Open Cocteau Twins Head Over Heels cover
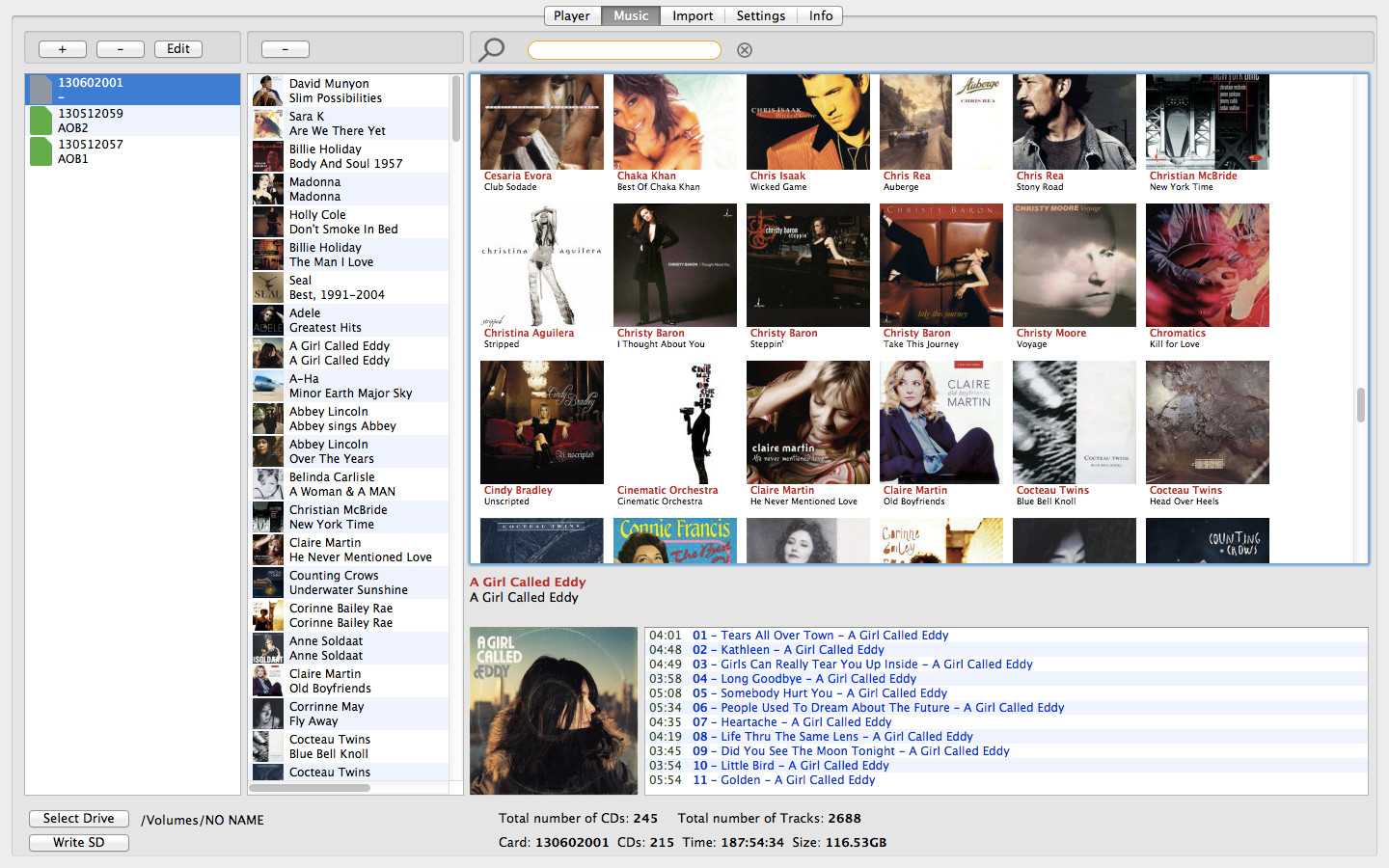Screen dimensions: 1389x868 [x=1208, y=422]
